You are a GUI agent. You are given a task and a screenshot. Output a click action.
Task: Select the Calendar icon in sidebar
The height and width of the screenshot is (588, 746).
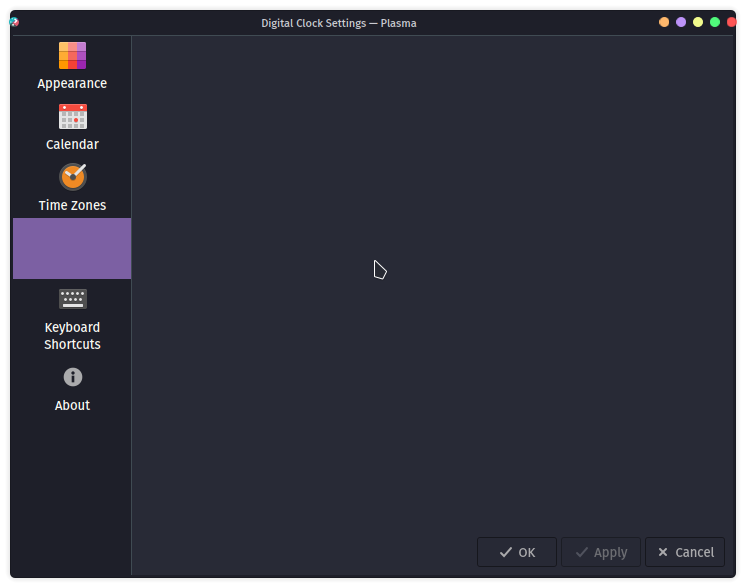(72, 117)
